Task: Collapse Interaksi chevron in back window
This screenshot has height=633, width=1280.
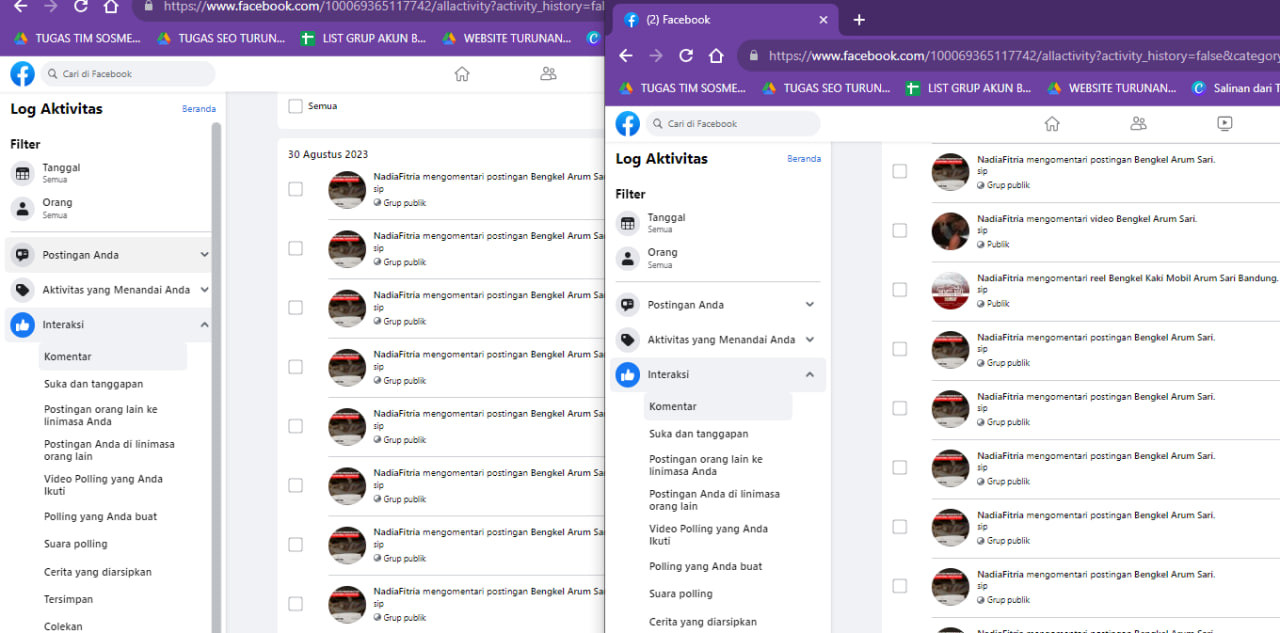Action: [x=204, y=325]
